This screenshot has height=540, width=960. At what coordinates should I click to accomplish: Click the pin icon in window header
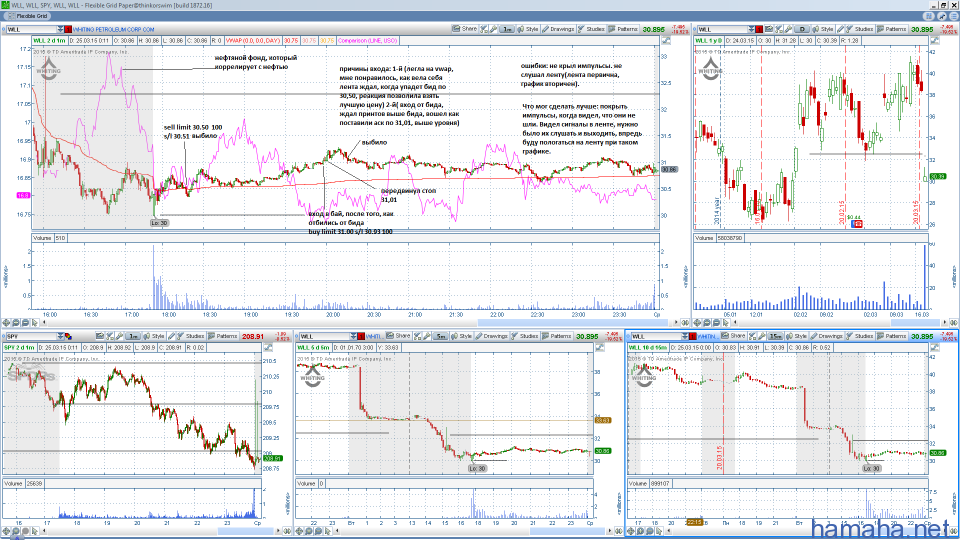pos(942,16)
